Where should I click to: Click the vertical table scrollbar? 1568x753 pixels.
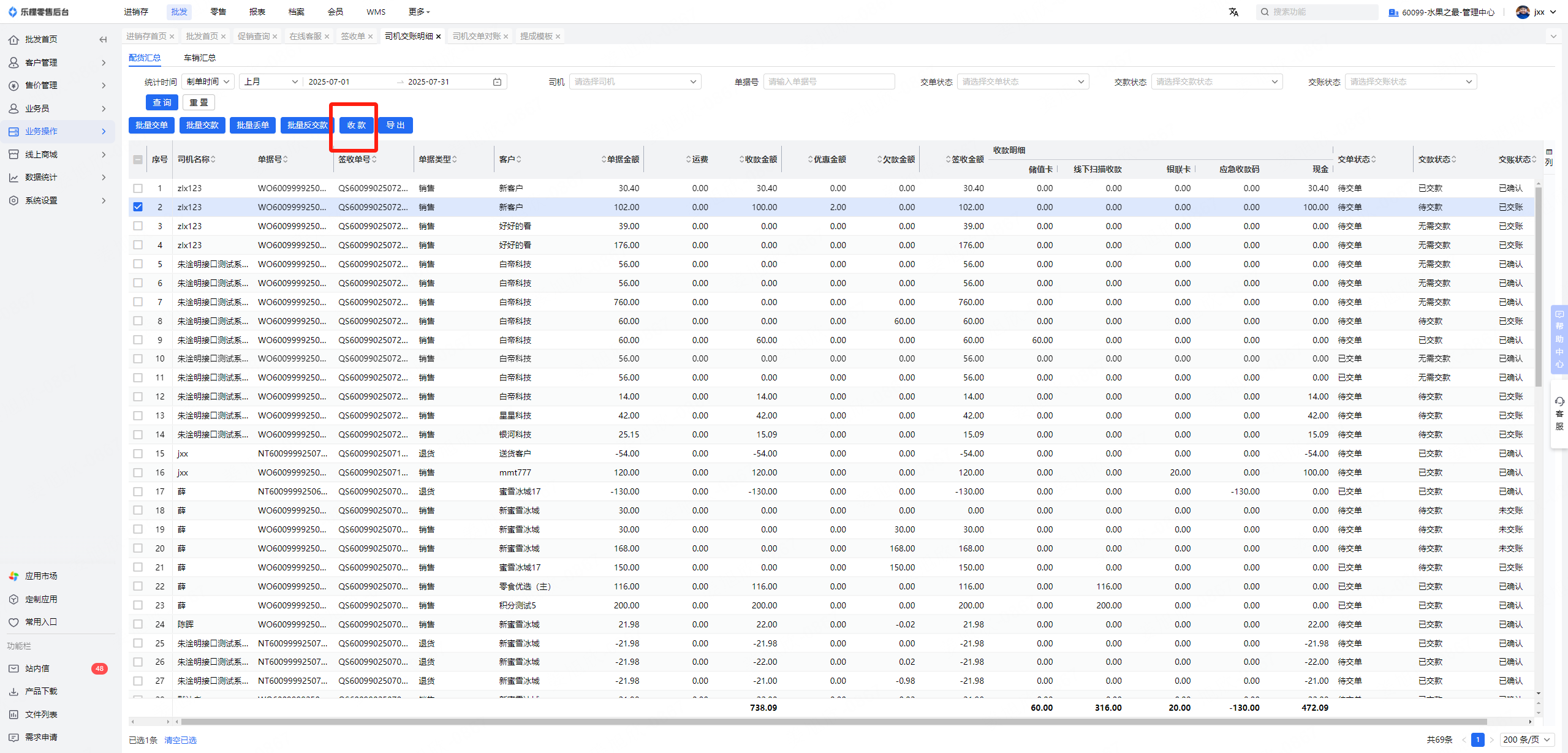coord(1538,287)
